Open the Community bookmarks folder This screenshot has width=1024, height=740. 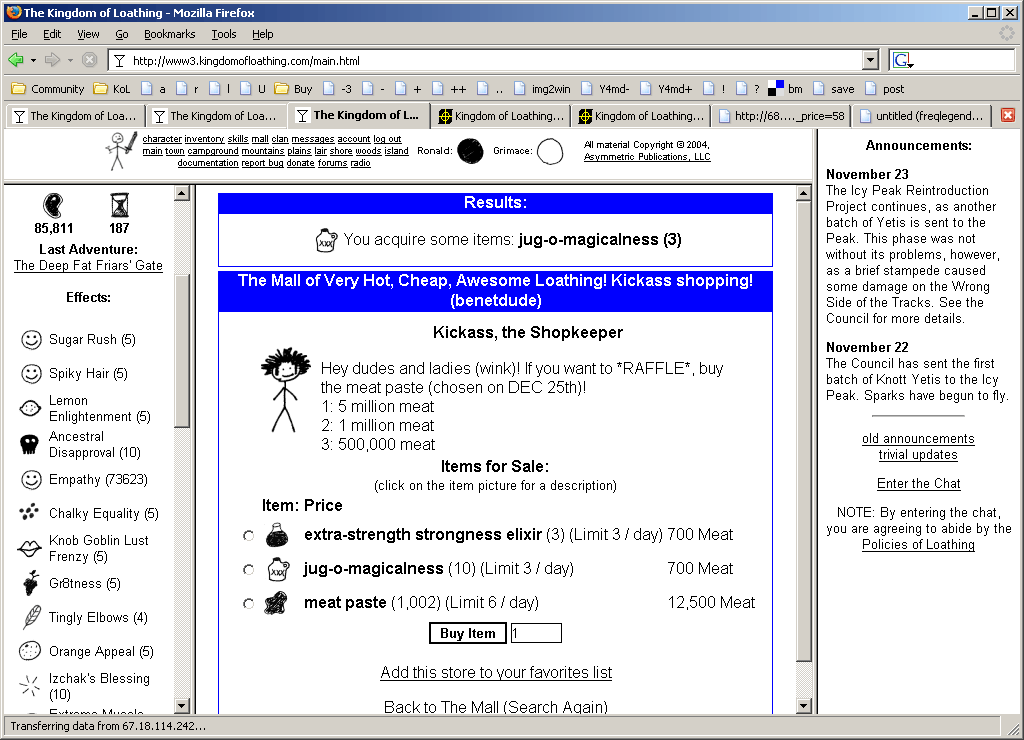click(x=48, y=89)
